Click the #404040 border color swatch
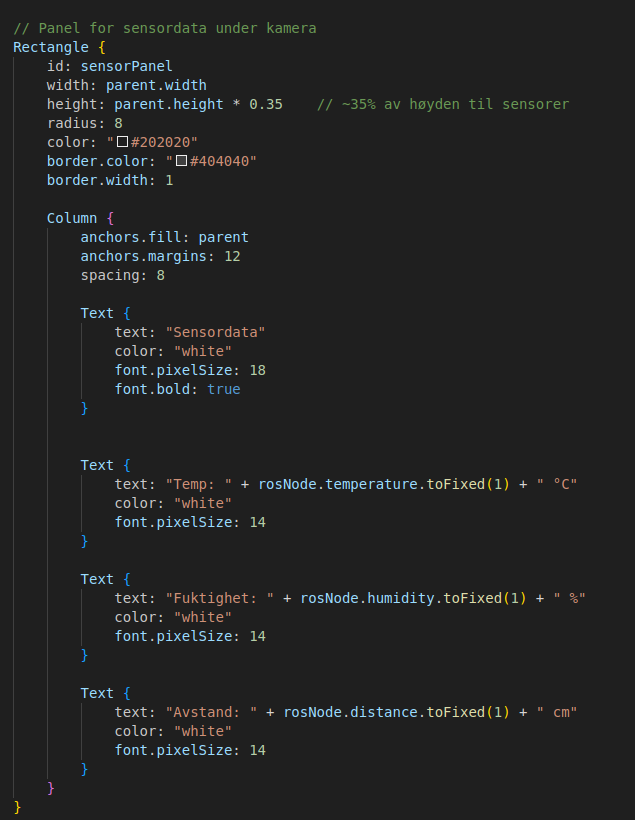Screen dimensions: 635x820 pyautogui.click(x=181, y=161)
